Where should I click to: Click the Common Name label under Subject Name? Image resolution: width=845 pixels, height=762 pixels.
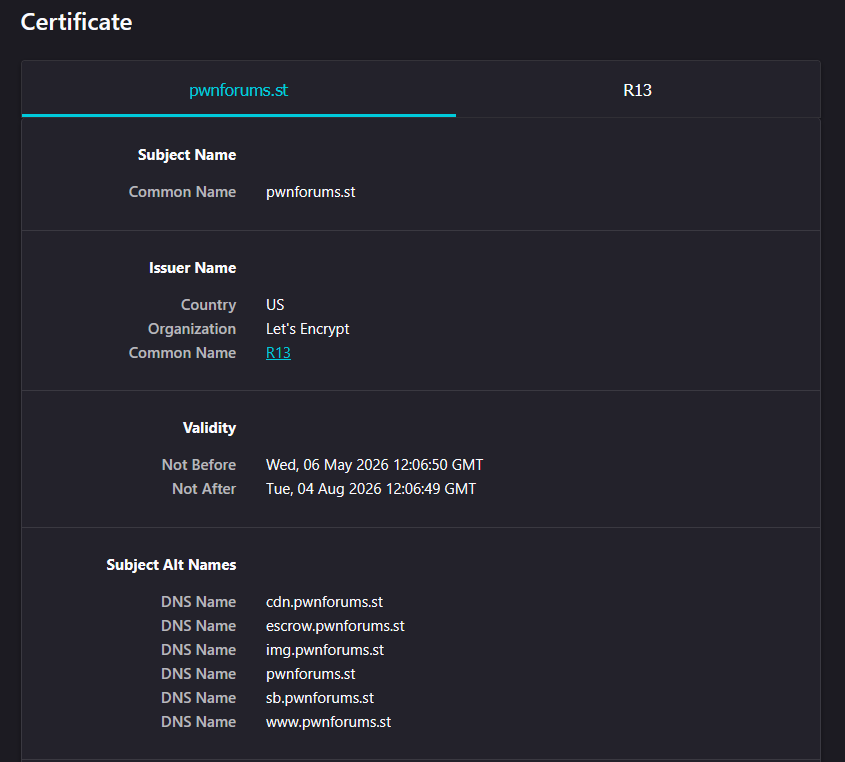click(182, 192)
